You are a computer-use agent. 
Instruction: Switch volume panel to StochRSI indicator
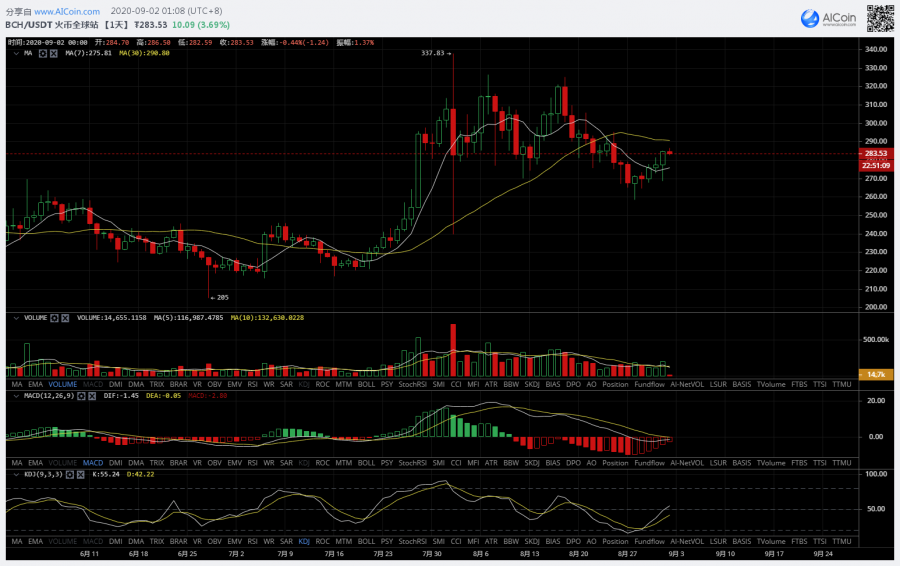[x=413, y=385]
